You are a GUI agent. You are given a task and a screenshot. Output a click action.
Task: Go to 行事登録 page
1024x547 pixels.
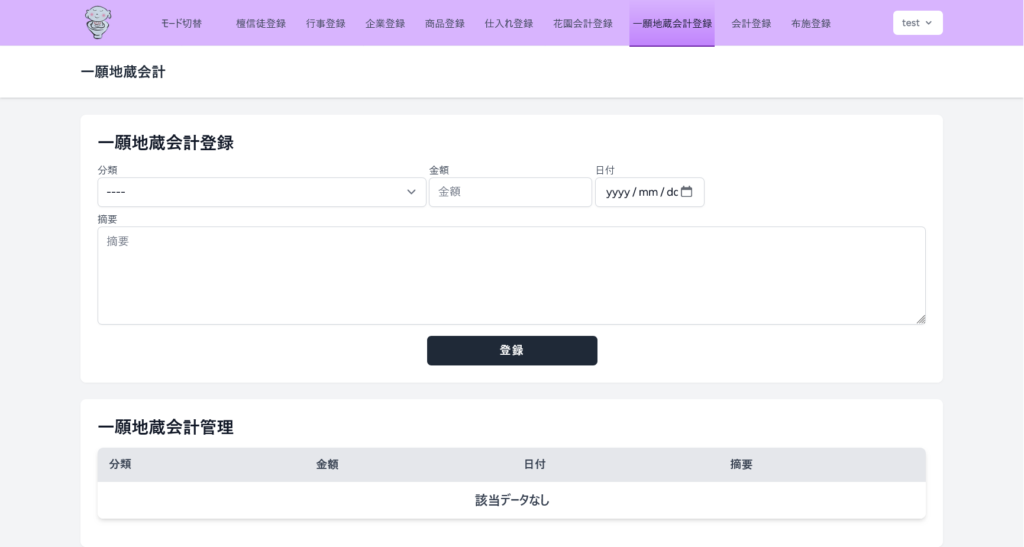tap(326, 23)
